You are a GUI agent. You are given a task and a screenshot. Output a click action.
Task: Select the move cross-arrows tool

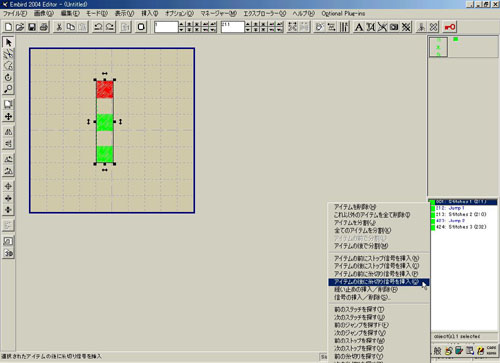(x=8, y=116)
